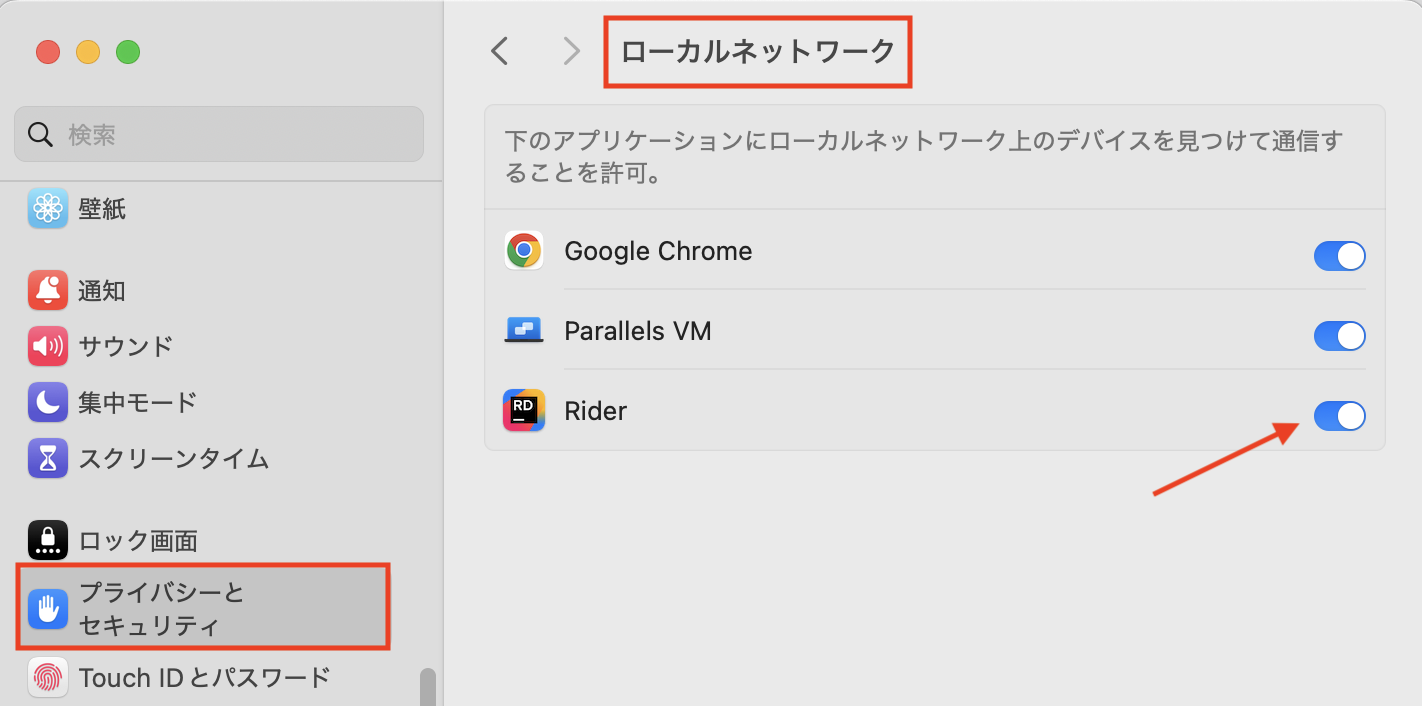
Task: Click the Touch ID fingerprint icon
Action: (x=48, y=677)
